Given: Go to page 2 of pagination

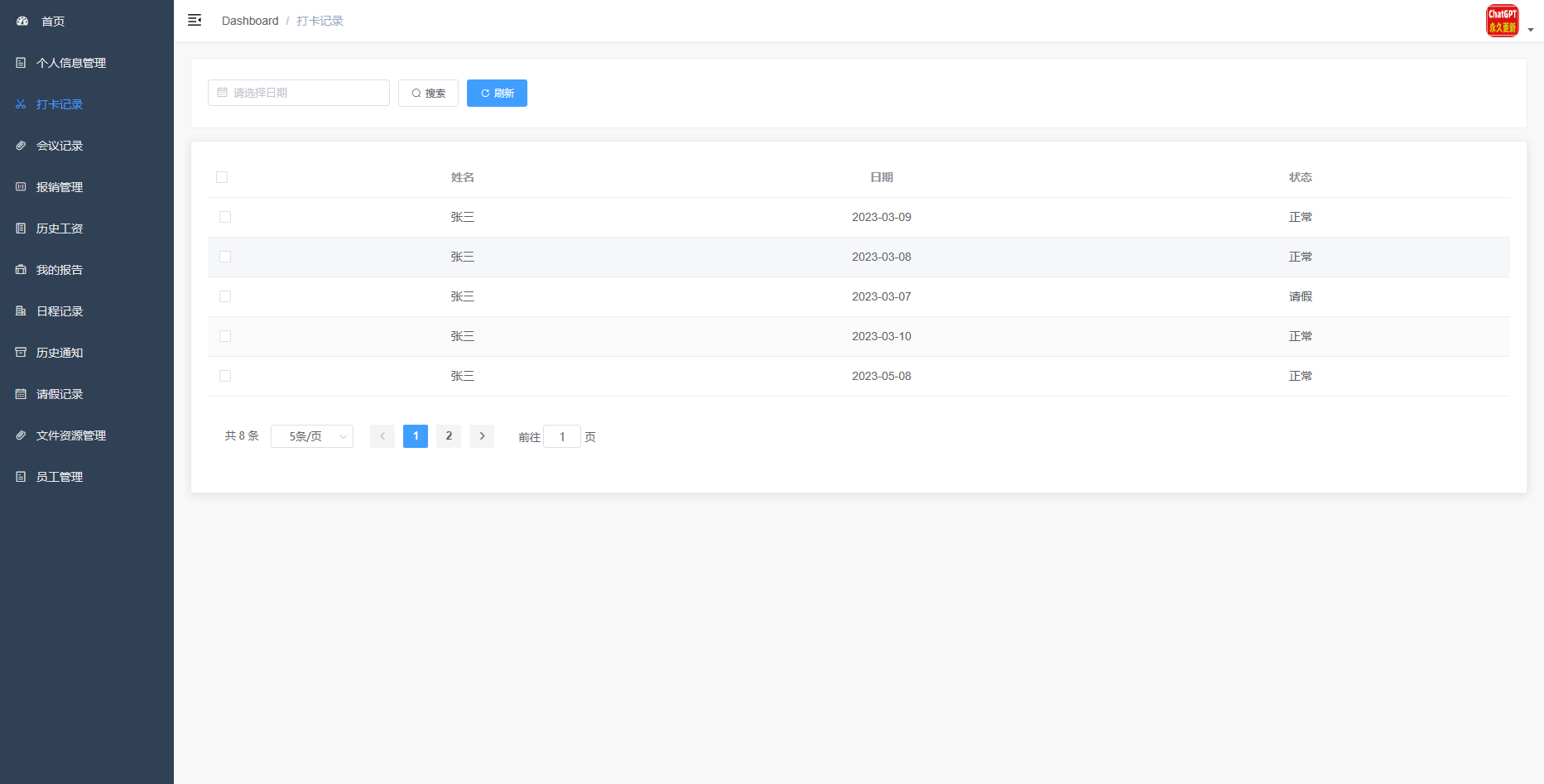Looking at the screenshot, I should coord(449,436).
